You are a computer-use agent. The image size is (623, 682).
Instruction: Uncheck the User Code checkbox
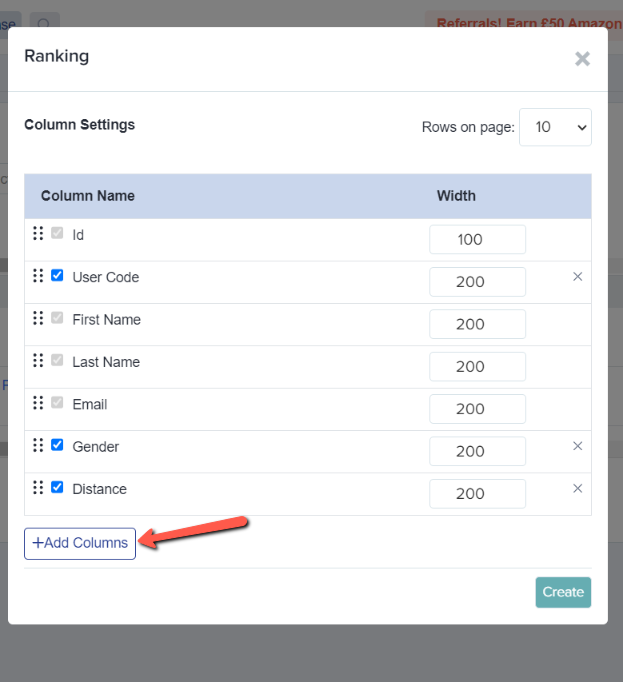(57, 275)
